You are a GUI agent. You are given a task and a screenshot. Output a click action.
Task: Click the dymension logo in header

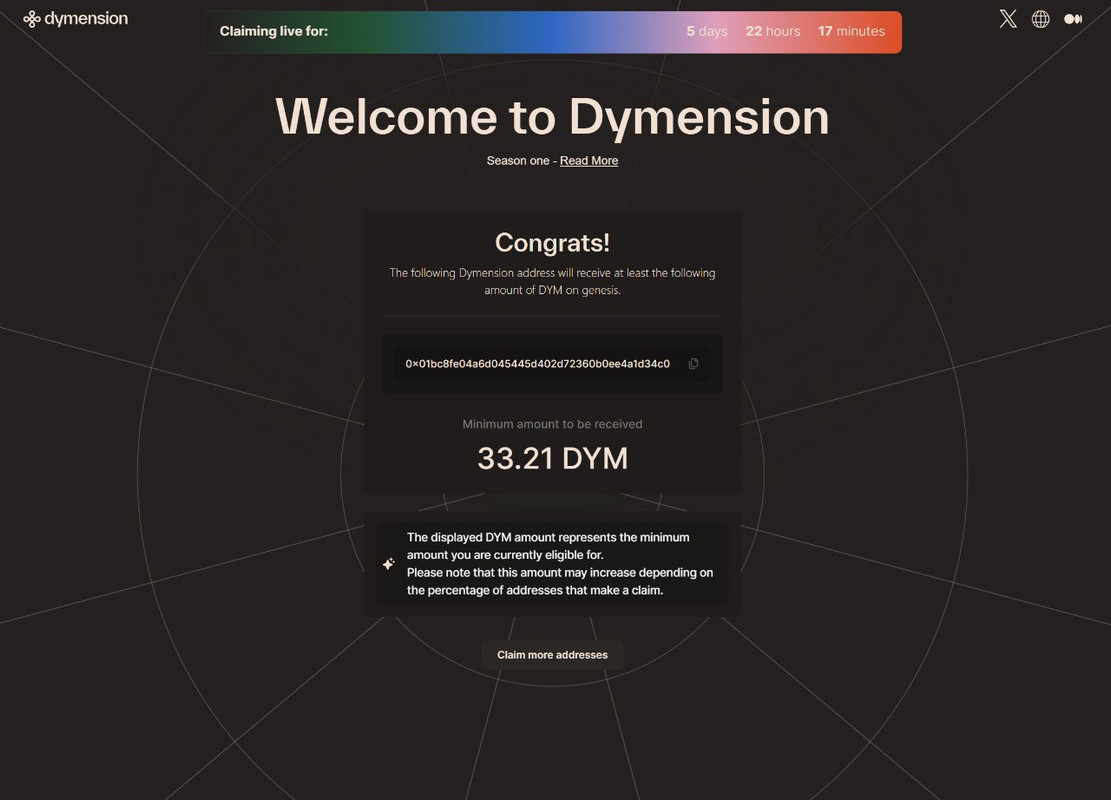pyautogui.click(x=75, y=19)
